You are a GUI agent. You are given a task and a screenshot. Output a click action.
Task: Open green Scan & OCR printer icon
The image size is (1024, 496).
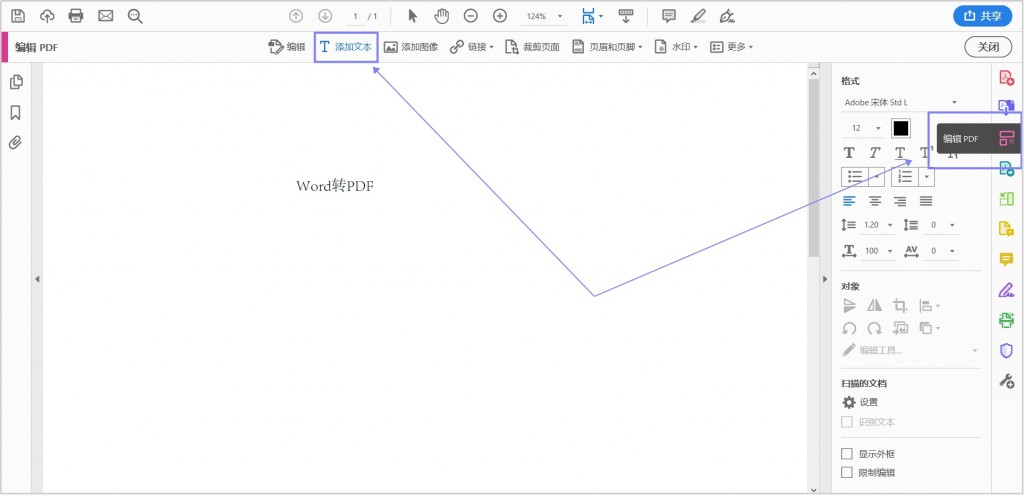1006,320
